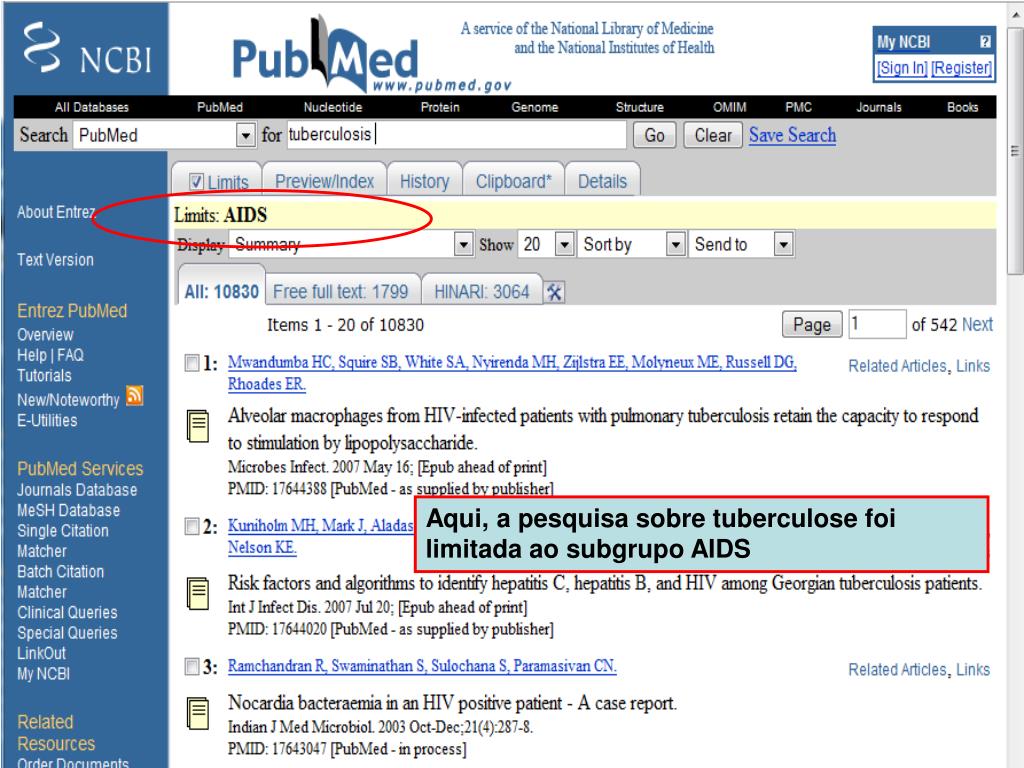This screenshot has width=1024, height=768.
Task: Open Special Queries in sidebar
Action: tap(67, 633)
